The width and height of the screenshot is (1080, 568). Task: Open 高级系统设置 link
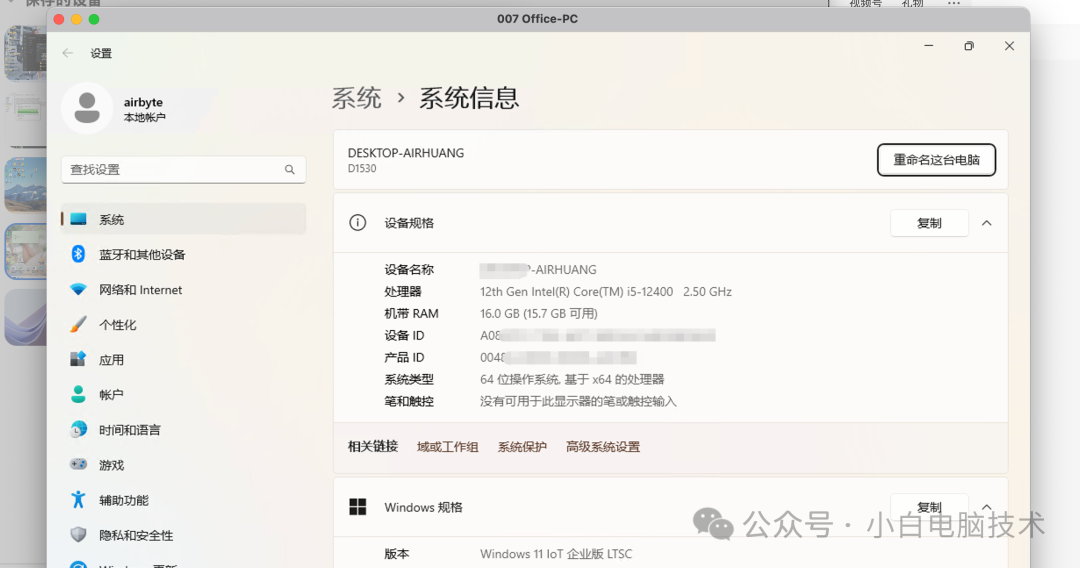[x=603, y=447]
